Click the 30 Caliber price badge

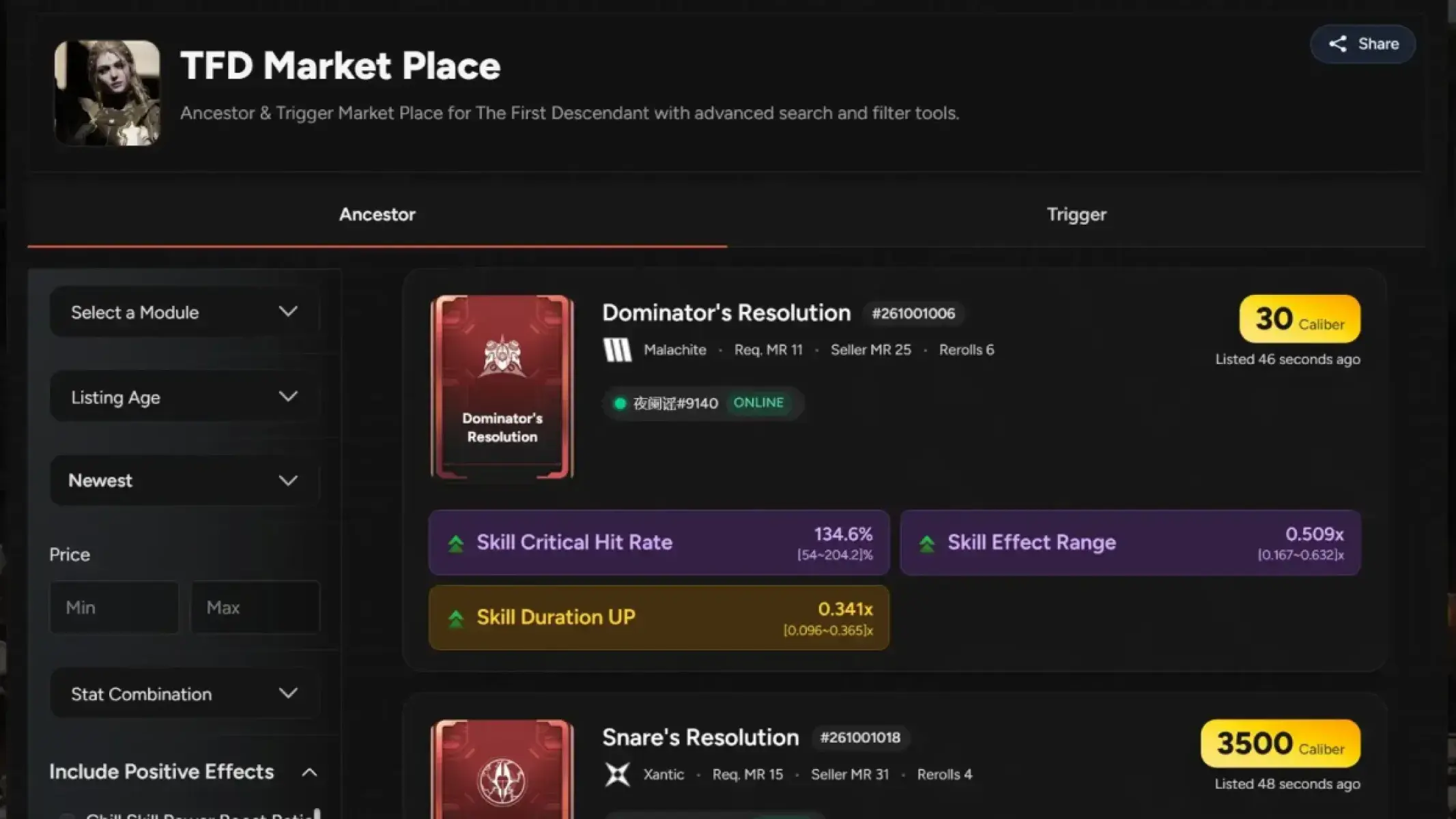coord(1298,318)
